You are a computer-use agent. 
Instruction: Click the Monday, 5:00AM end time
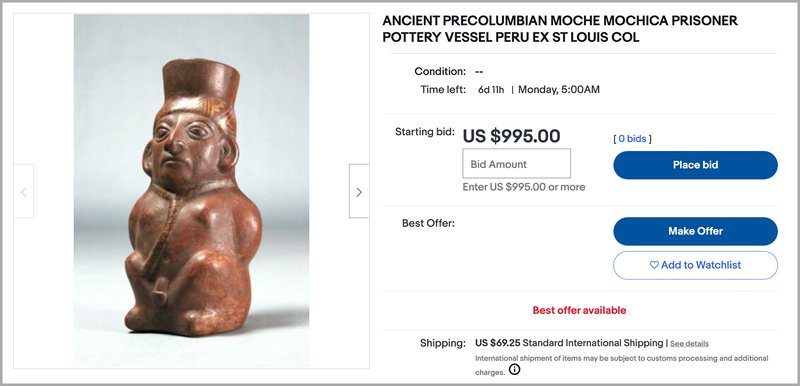(559, 90)
